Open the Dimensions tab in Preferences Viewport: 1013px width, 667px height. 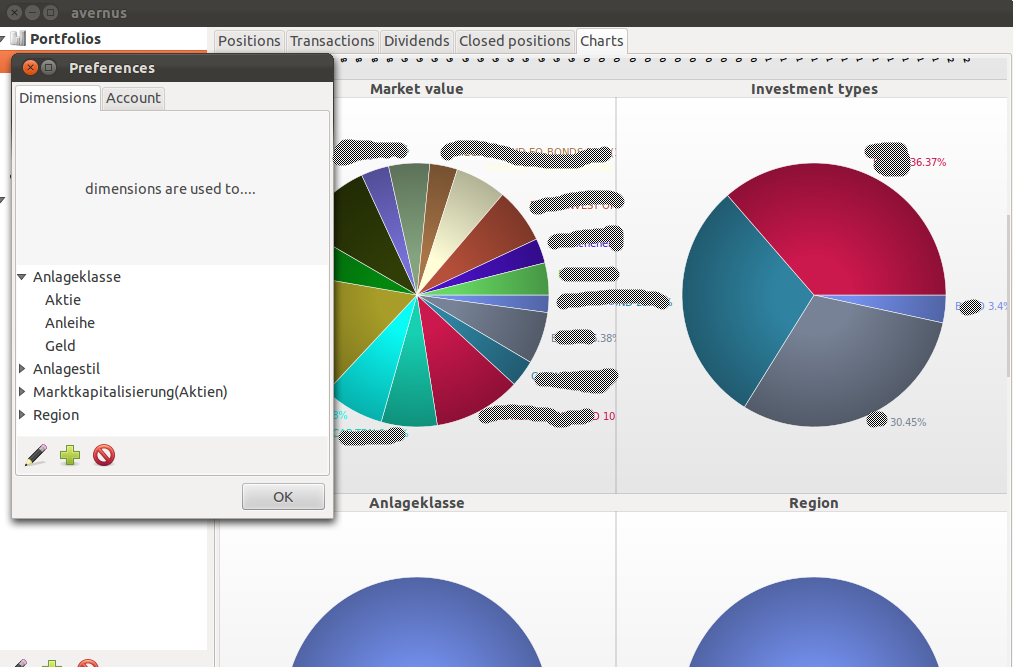click(57, 98)
